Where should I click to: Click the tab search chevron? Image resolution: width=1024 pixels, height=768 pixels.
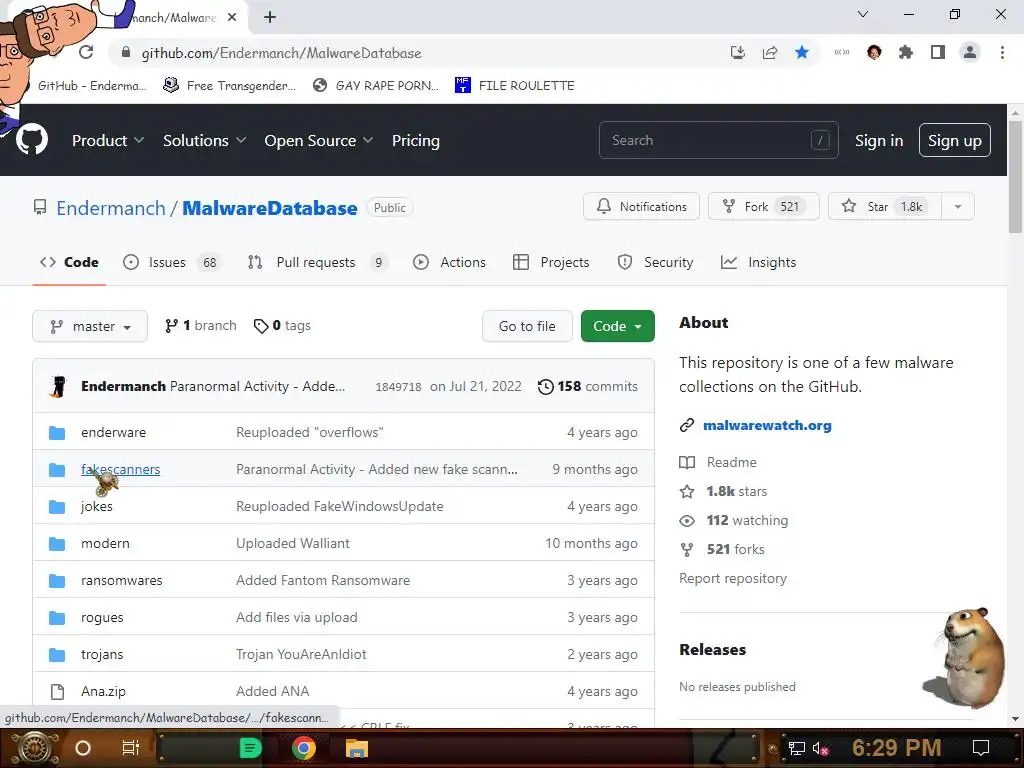(863, 14)
